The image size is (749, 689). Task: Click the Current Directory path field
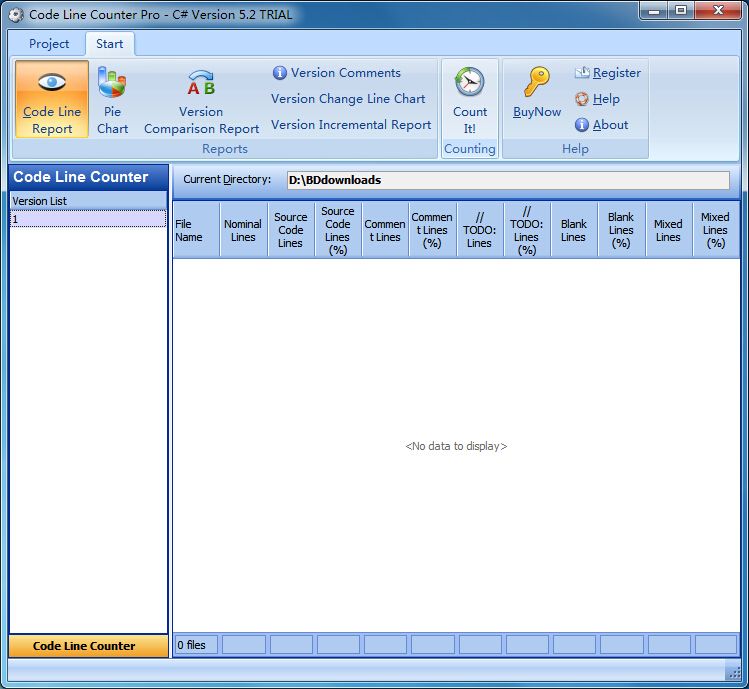pyautogui.click(x=508, y=180)
